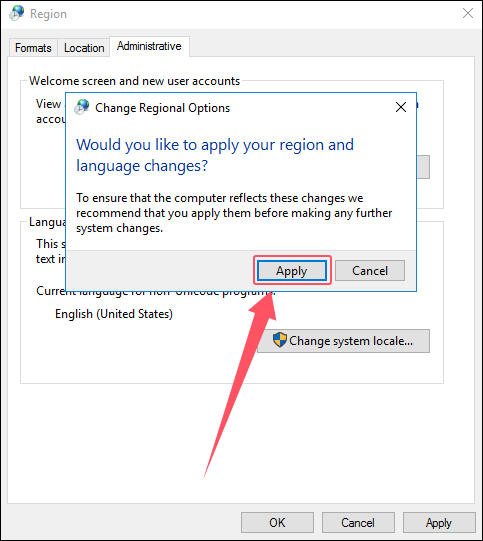The image size is (483, 541).
Task: Click Cancel at bottom of Region window
Action: click(358, 522)
